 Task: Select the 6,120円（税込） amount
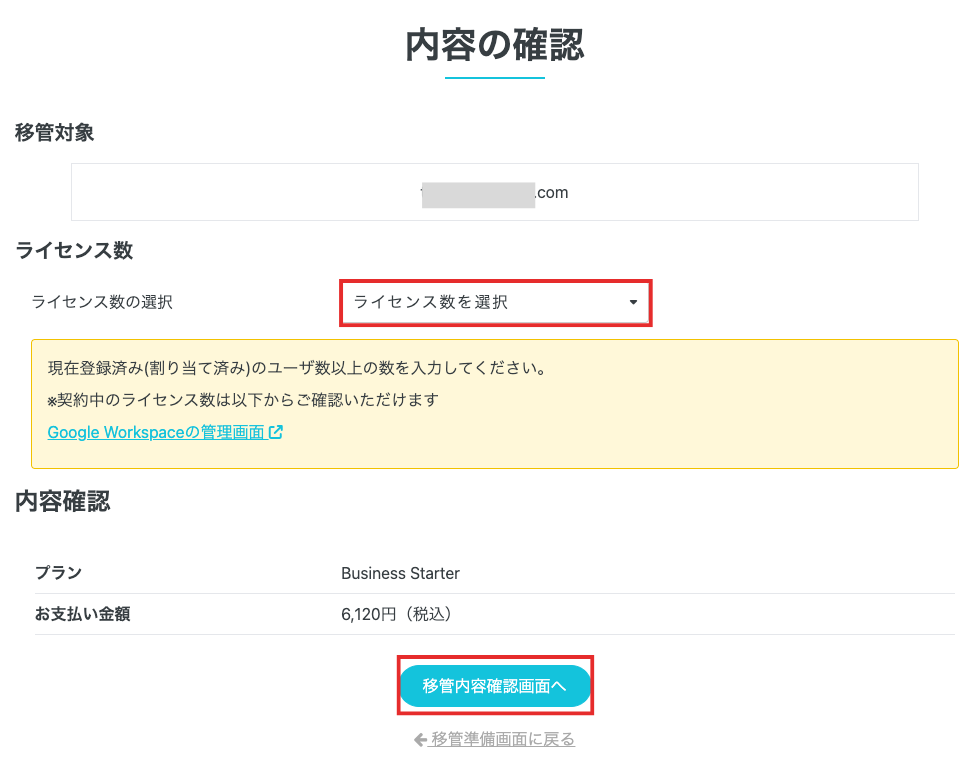(x=396, y=614)
